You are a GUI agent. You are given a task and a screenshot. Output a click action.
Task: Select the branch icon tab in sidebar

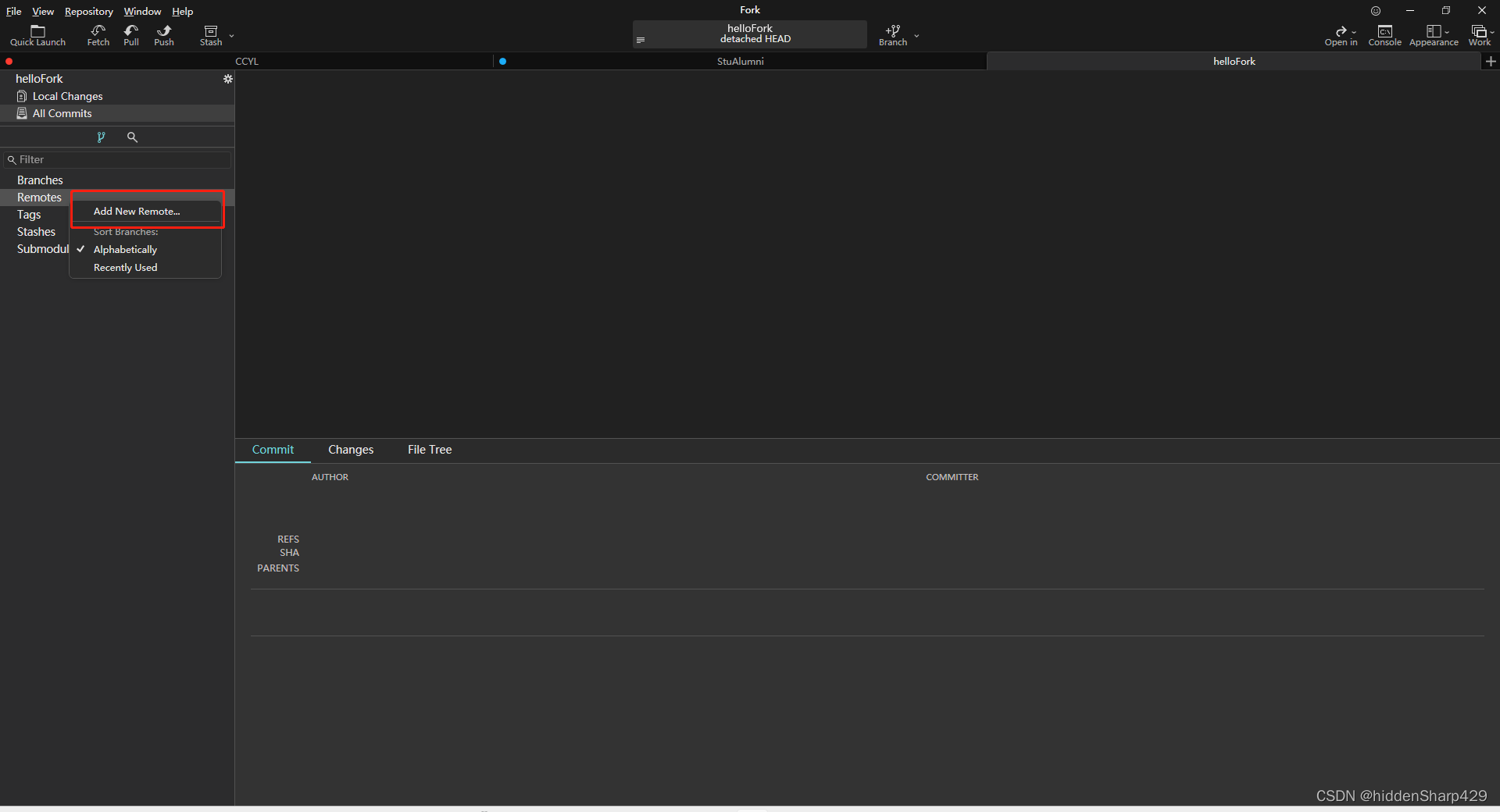101,137
